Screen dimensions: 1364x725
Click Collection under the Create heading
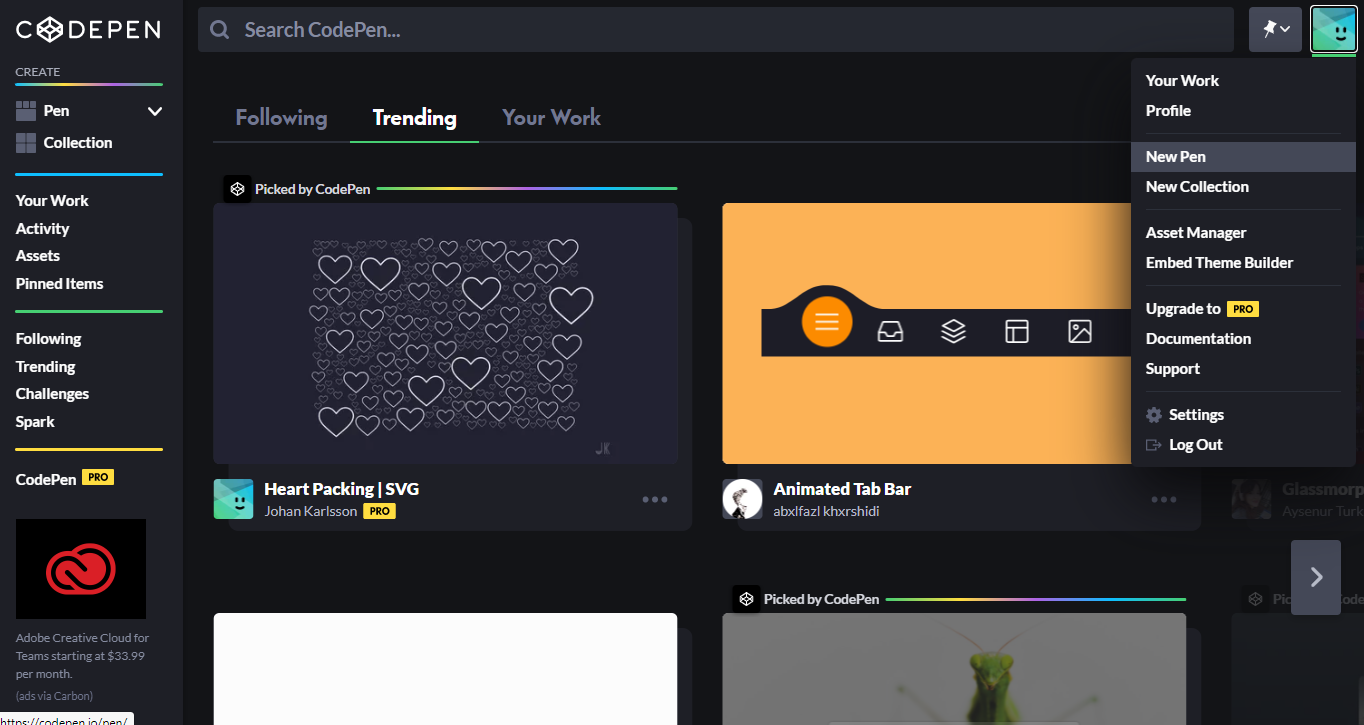[78, 143]
